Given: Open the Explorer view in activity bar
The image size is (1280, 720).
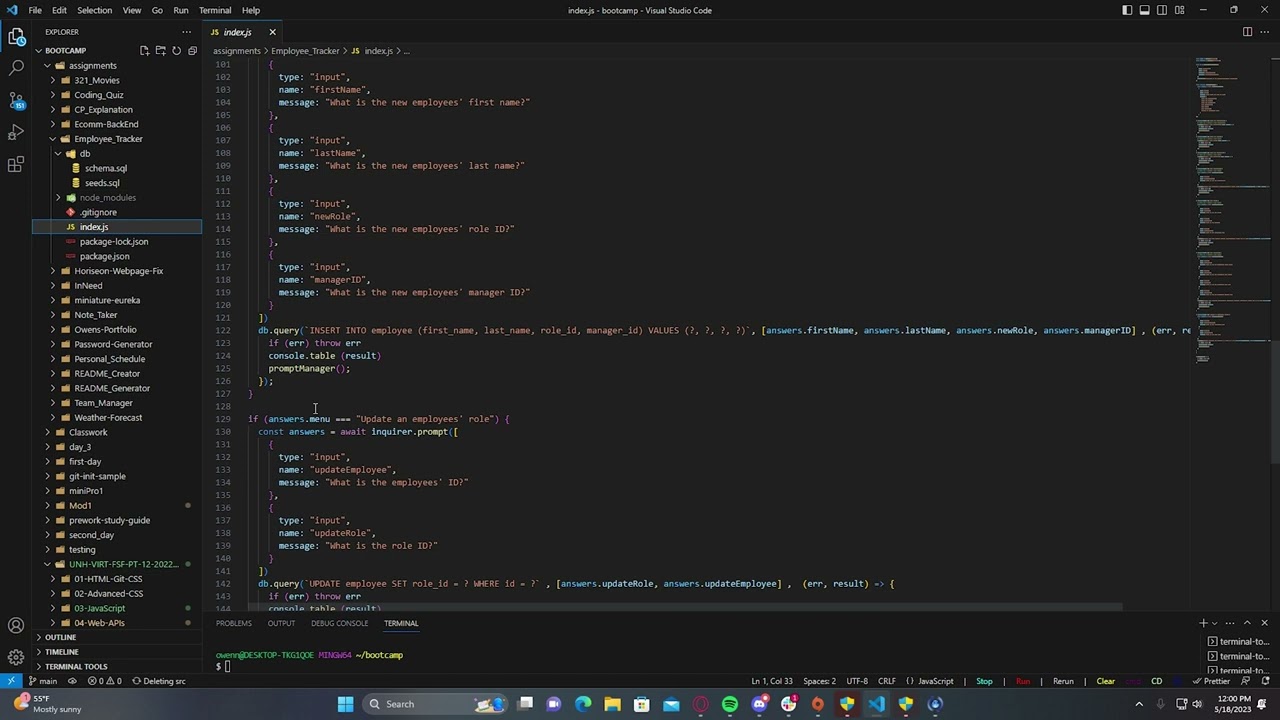Looking at the screenshot, I should (16, 37).
